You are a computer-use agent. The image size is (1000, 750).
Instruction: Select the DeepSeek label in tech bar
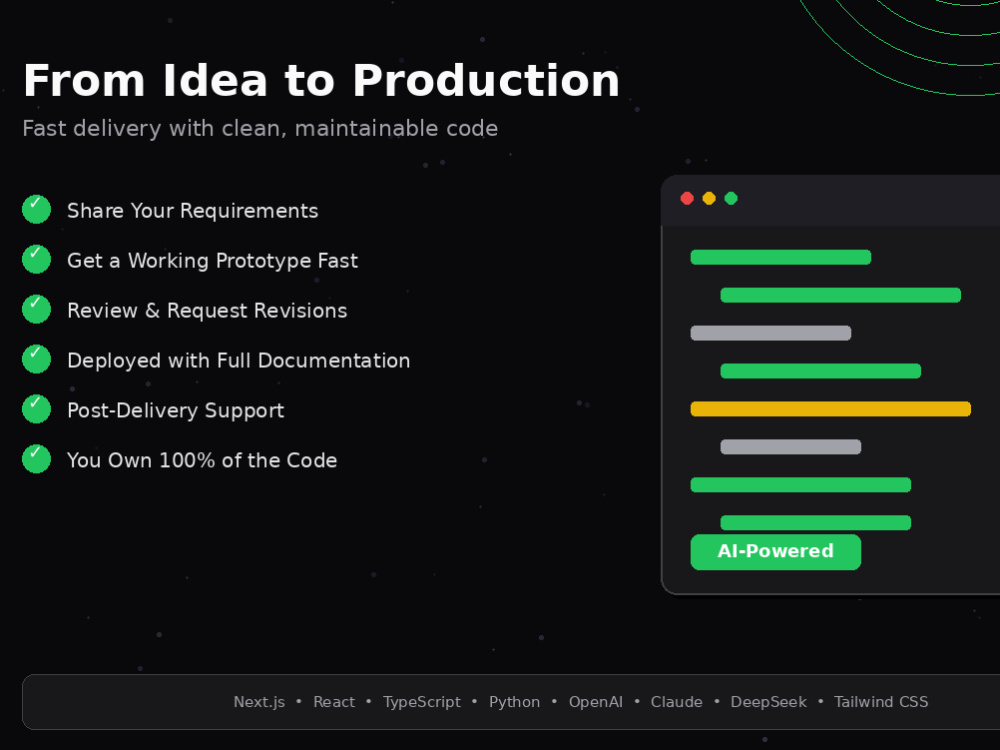[768, 702]
